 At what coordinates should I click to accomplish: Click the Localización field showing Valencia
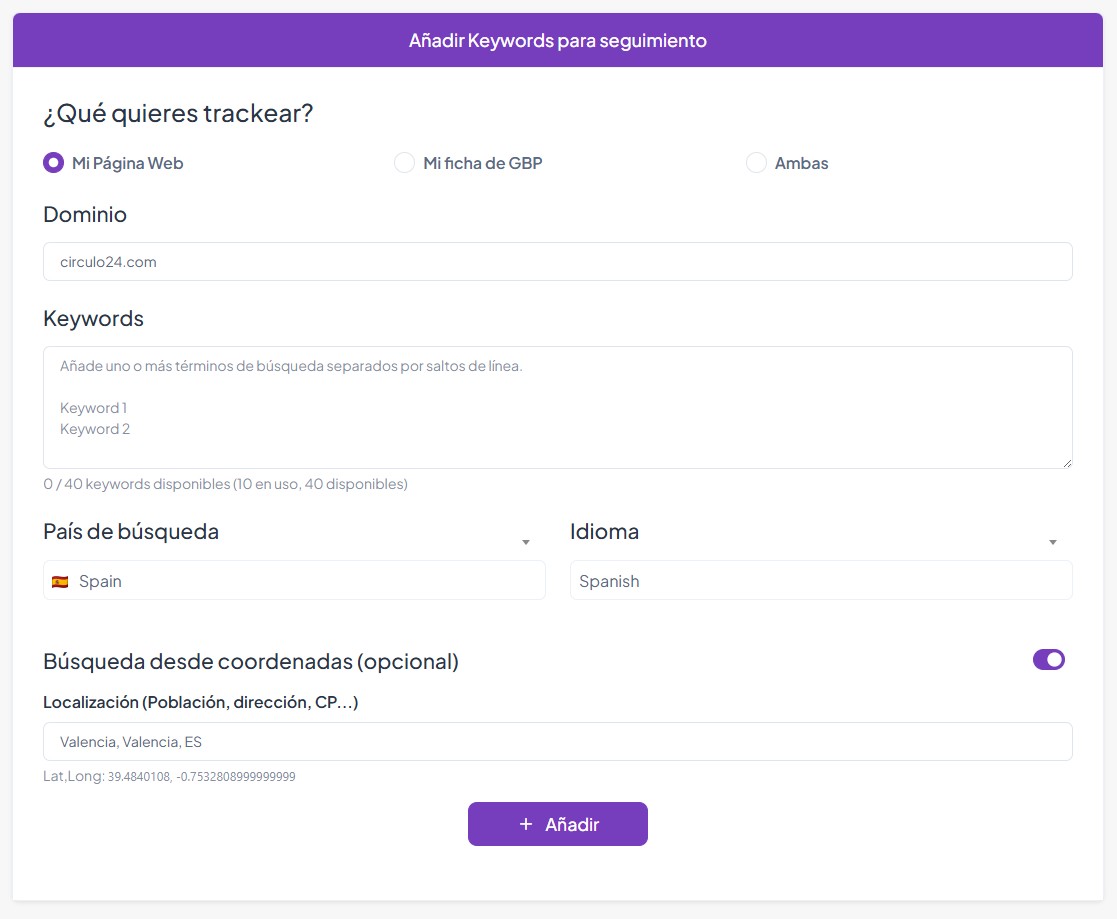tap(557, 742)
